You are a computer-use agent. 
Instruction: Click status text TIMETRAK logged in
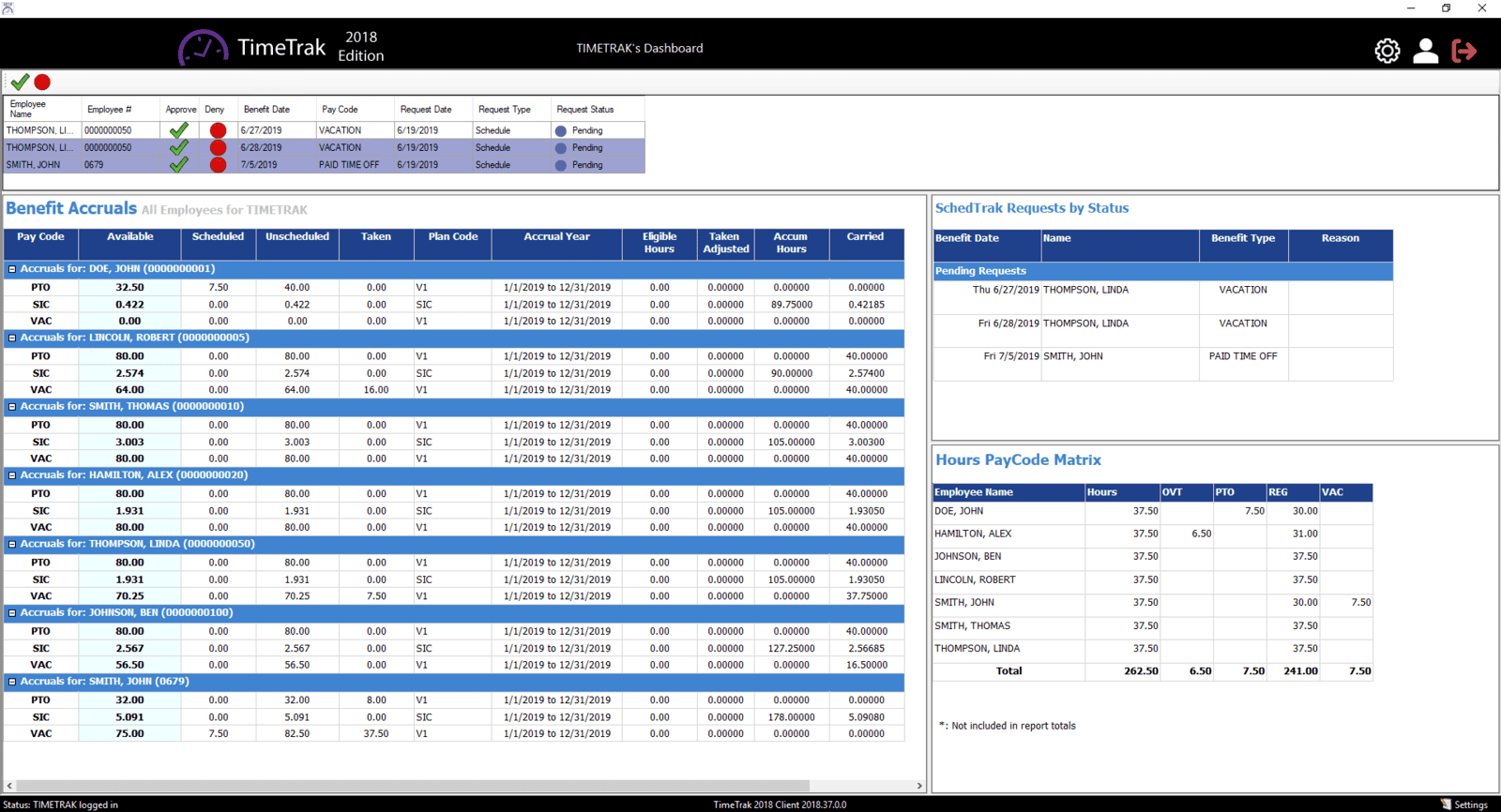point(60,804)
